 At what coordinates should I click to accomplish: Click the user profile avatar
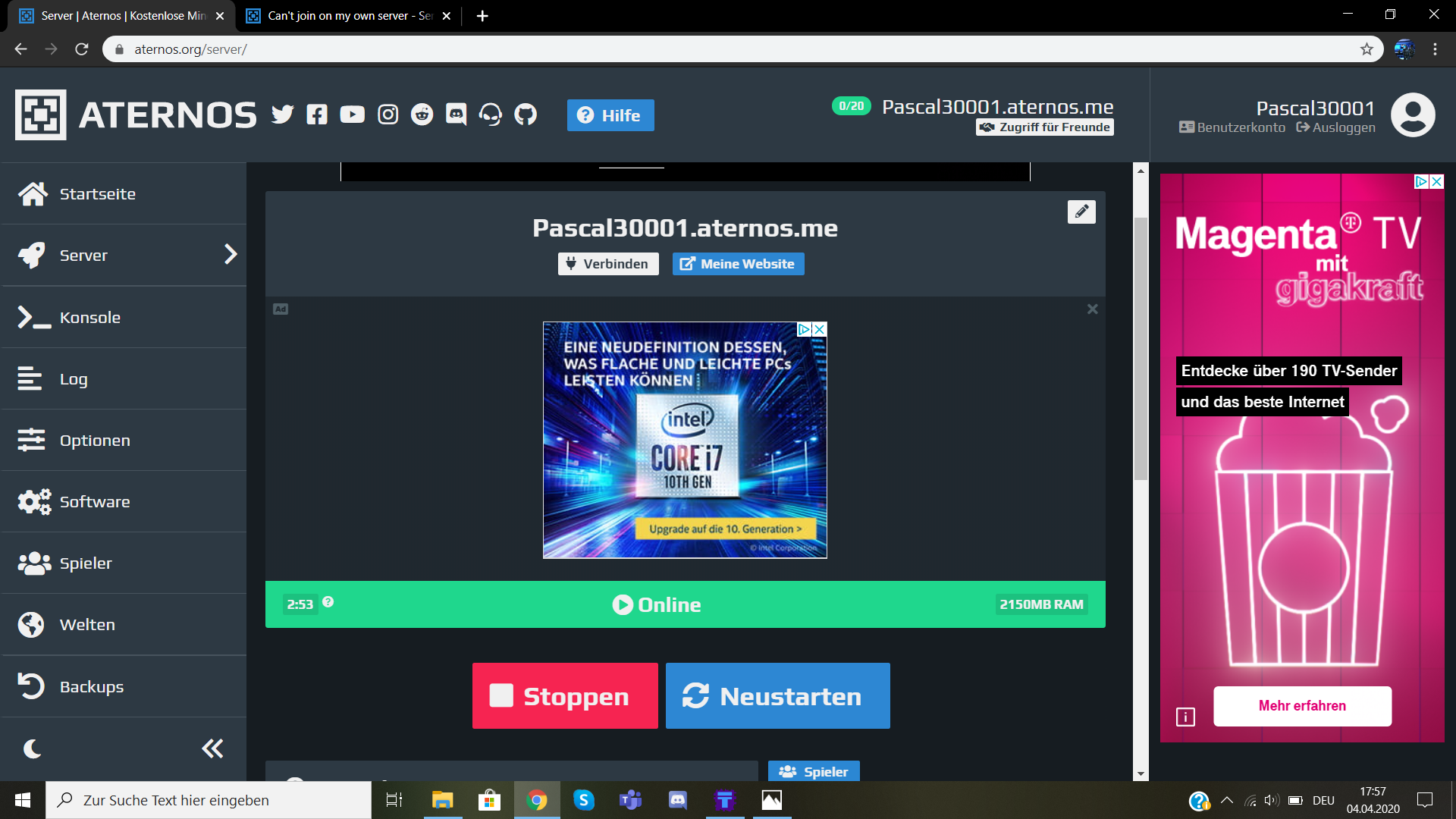click(1413, 115)
